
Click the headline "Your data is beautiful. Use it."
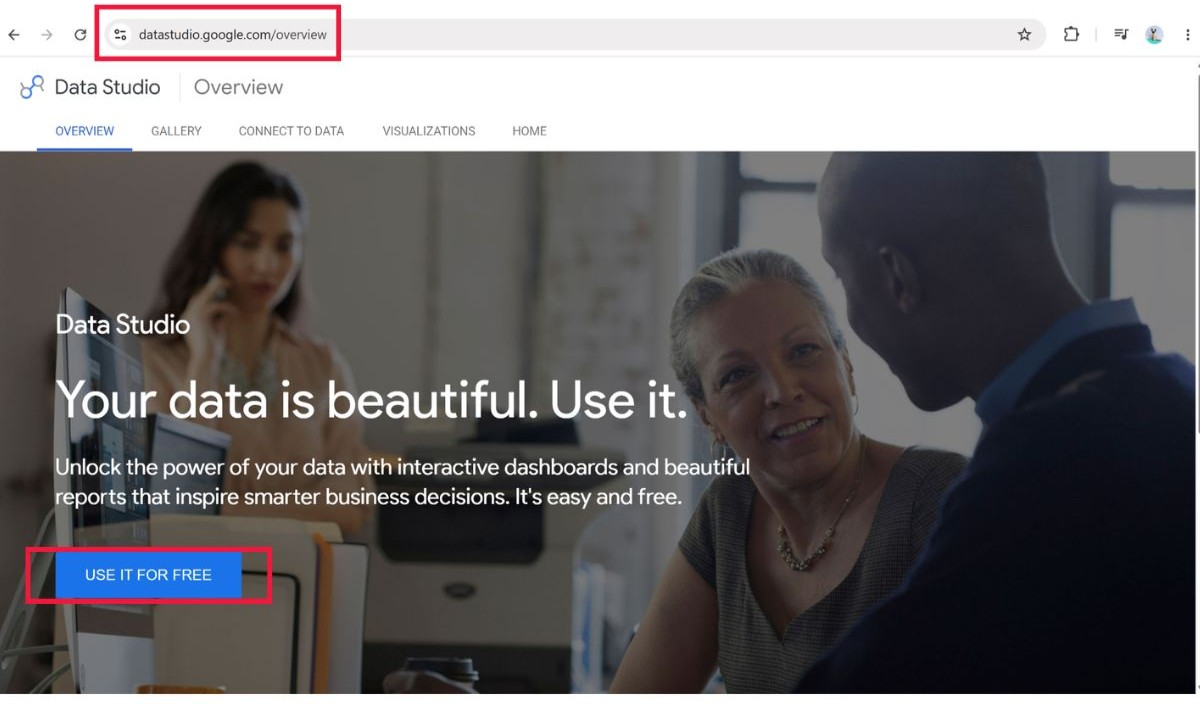pyautogui.click(x=372, y=400)
